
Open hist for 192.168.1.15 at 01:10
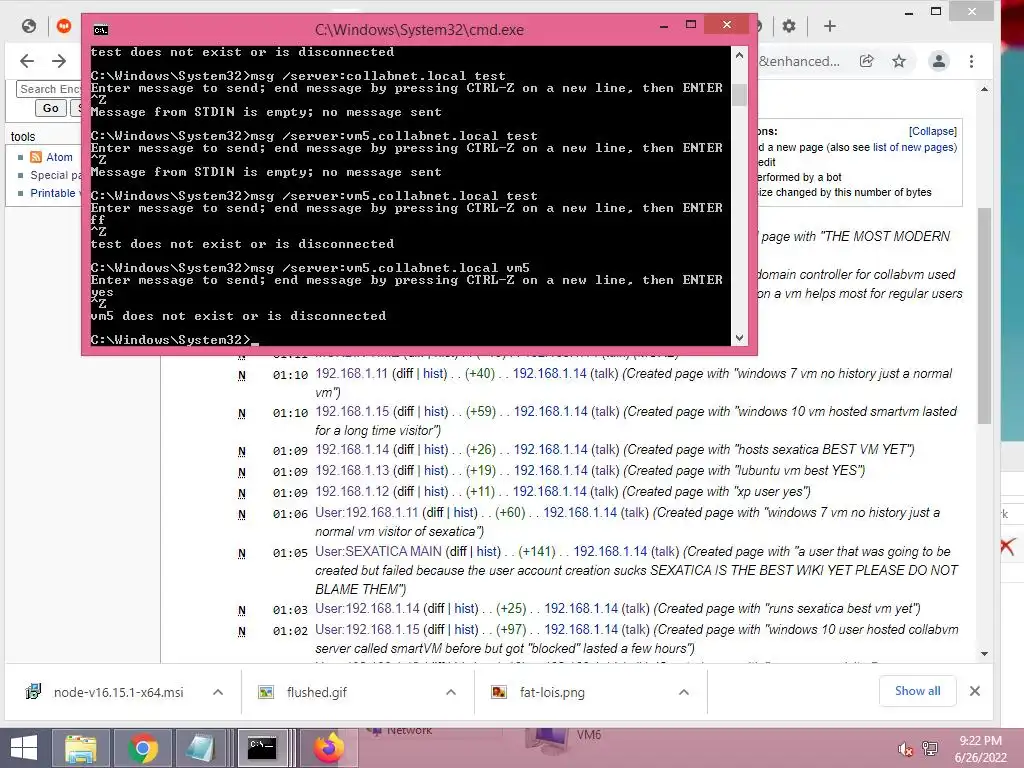click(436, 411)
